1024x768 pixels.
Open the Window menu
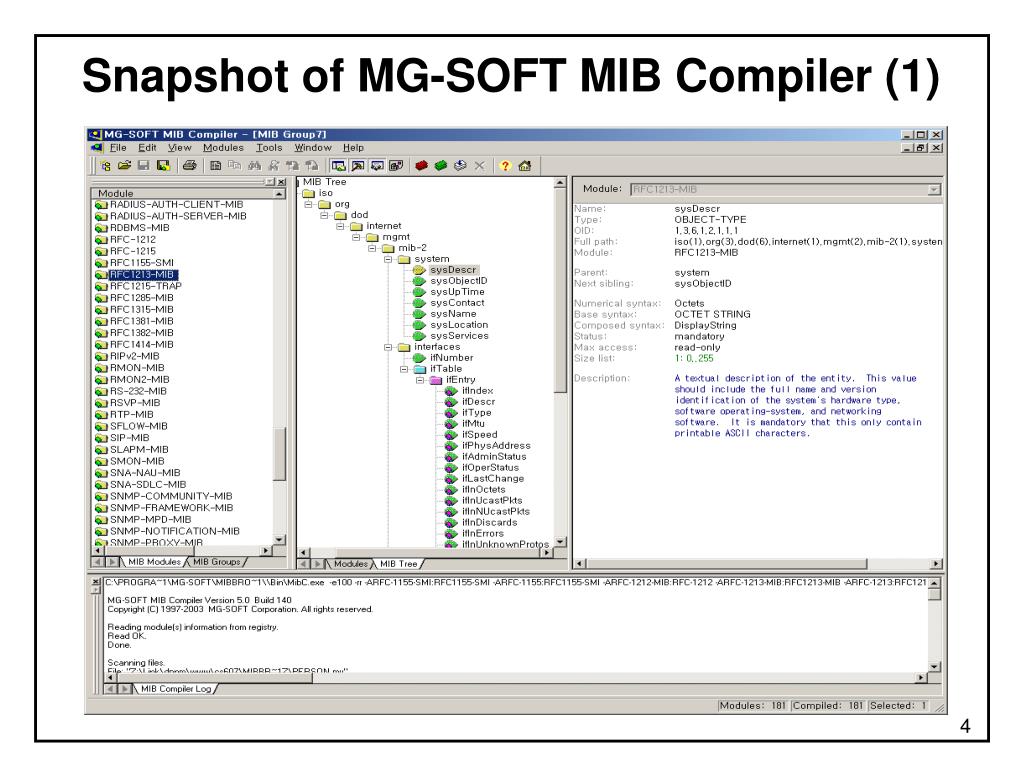[313, 148]
